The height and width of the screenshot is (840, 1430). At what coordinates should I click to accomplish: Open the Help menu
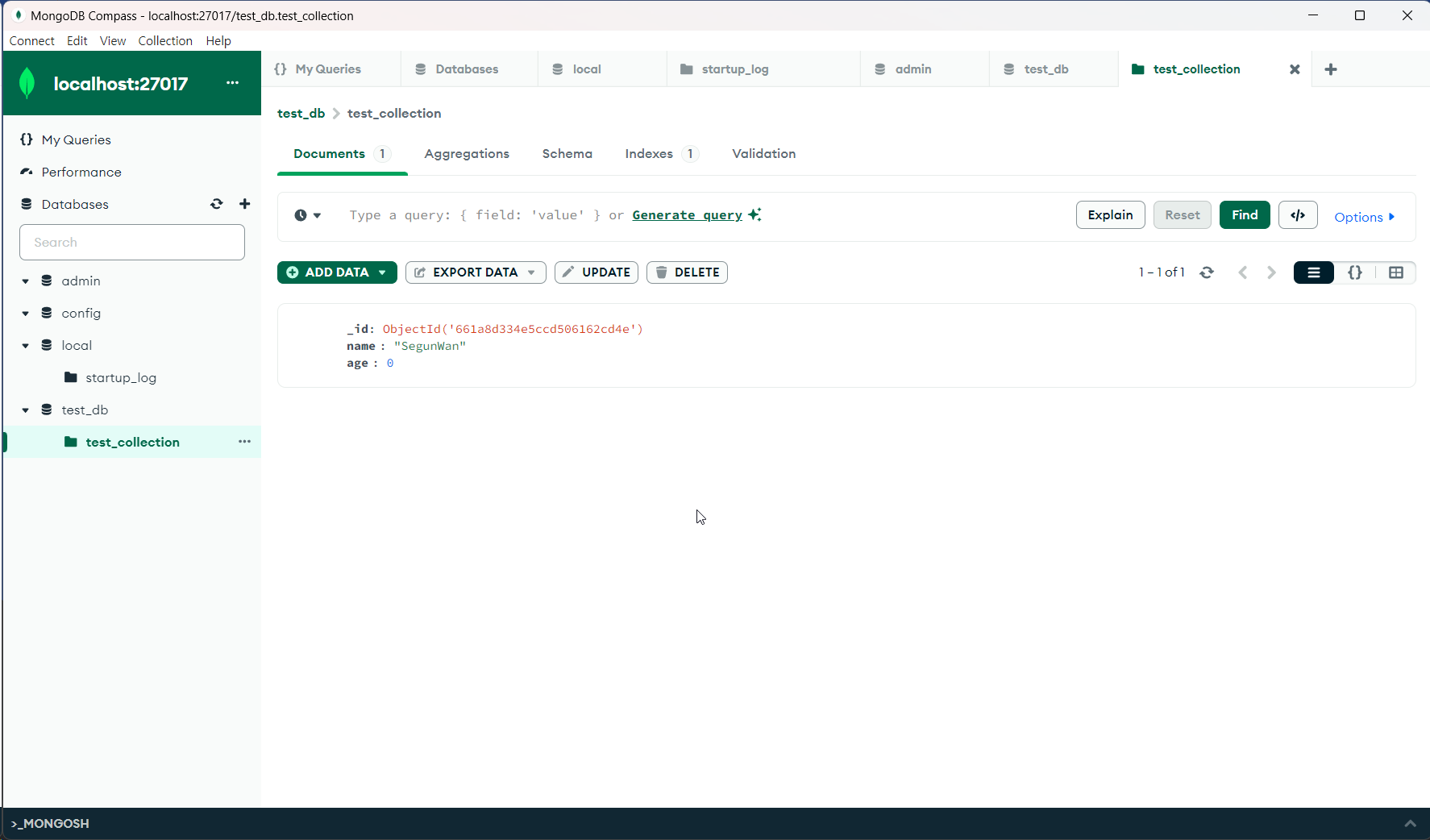coord(218,40)
